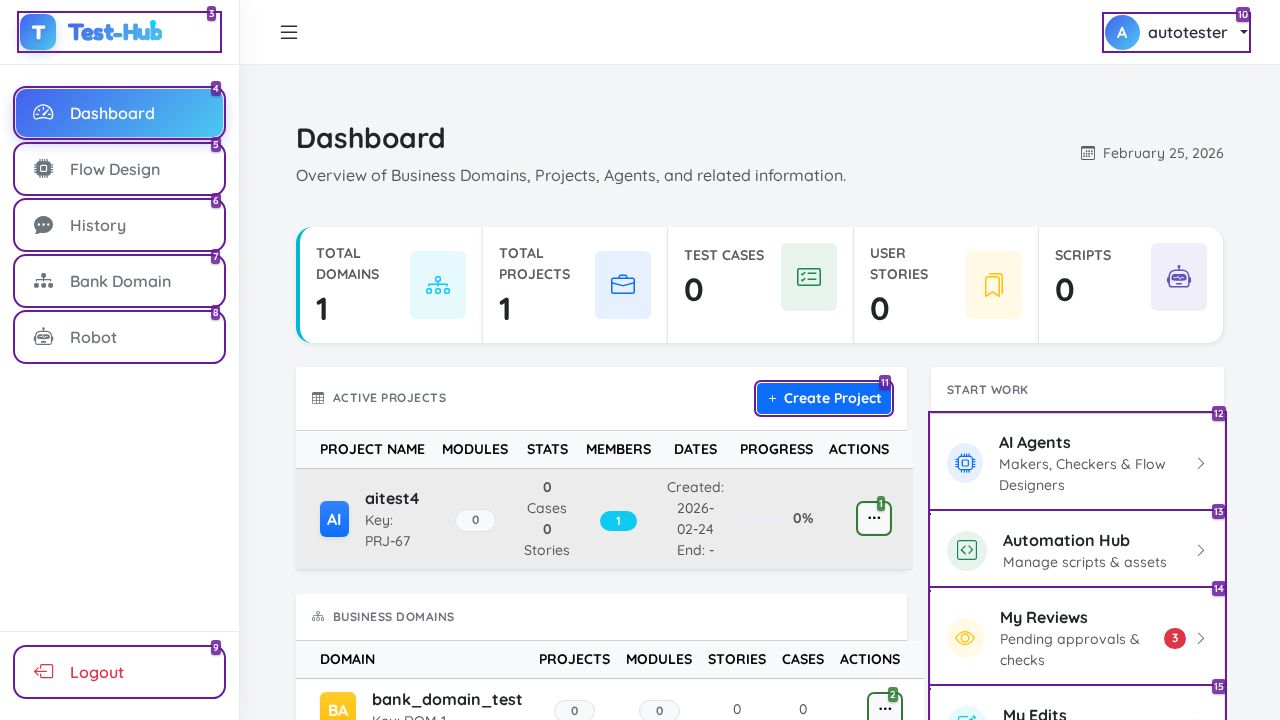The width and height of the screenshot is (1280, 720).
Task: Click the Create Project button
Action: point(824,398)
